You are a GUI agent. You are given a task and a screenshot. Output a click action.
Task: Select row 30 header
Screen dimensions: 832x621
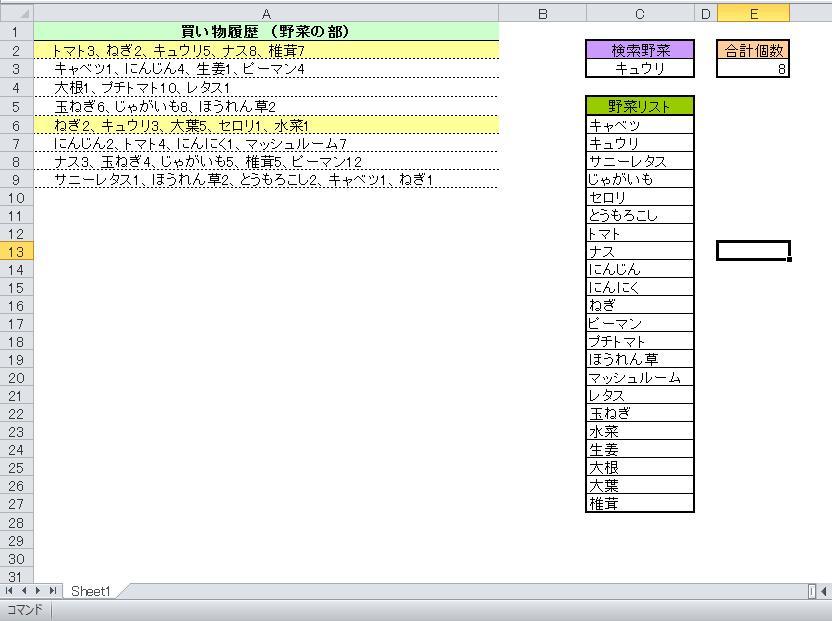16,558
